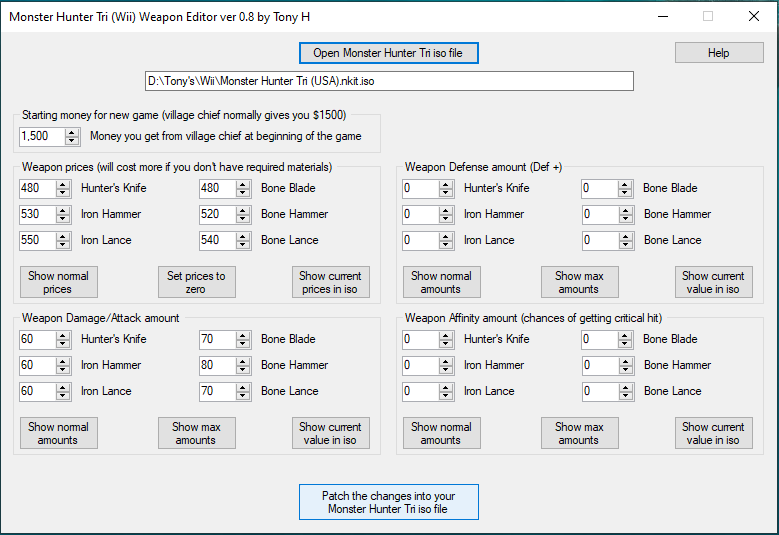779x535 pixels.
Task: Increase Iron Hammer damage with up arrow
Action: coord(63,361)
